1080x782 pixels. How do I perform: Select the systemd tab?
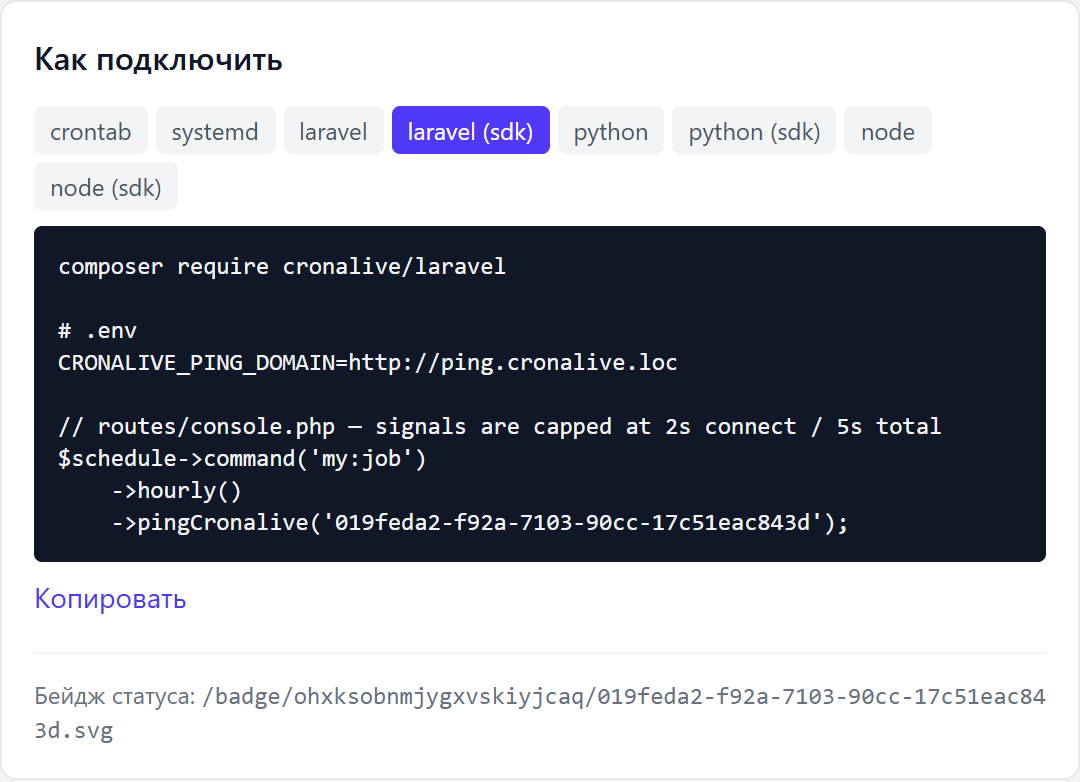pos(216,130)
